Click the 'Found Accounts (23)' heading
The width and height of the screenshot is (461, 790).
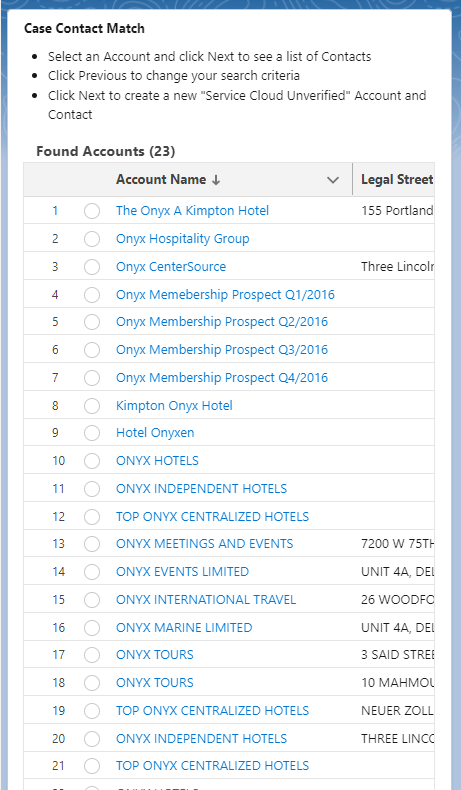click(x=106, y=151)
